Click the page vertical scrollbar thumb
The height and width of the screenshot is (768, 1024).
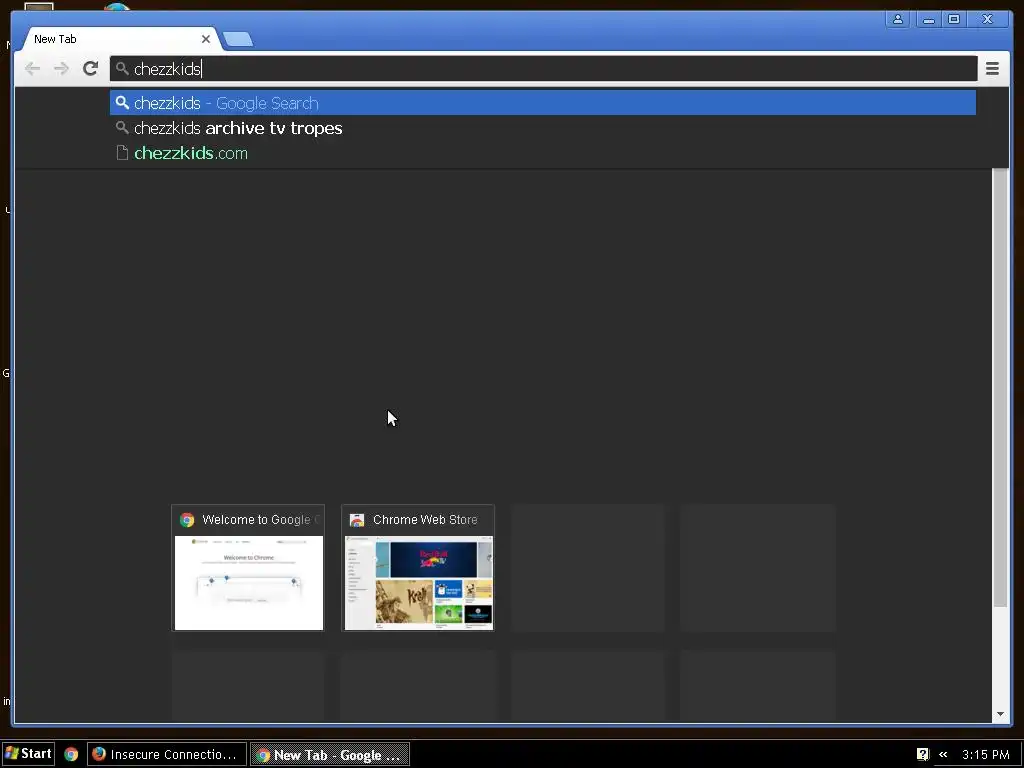point(1000,387)
